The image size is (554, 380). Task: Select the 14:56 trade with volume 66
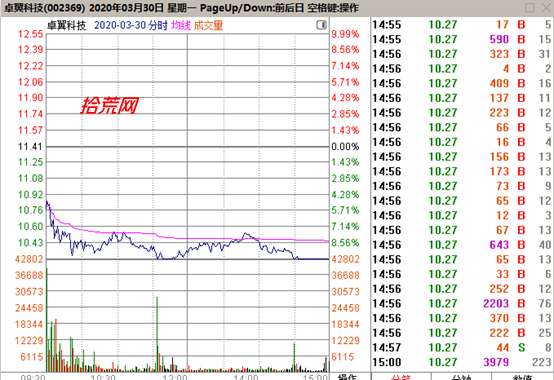click(462, 127)
